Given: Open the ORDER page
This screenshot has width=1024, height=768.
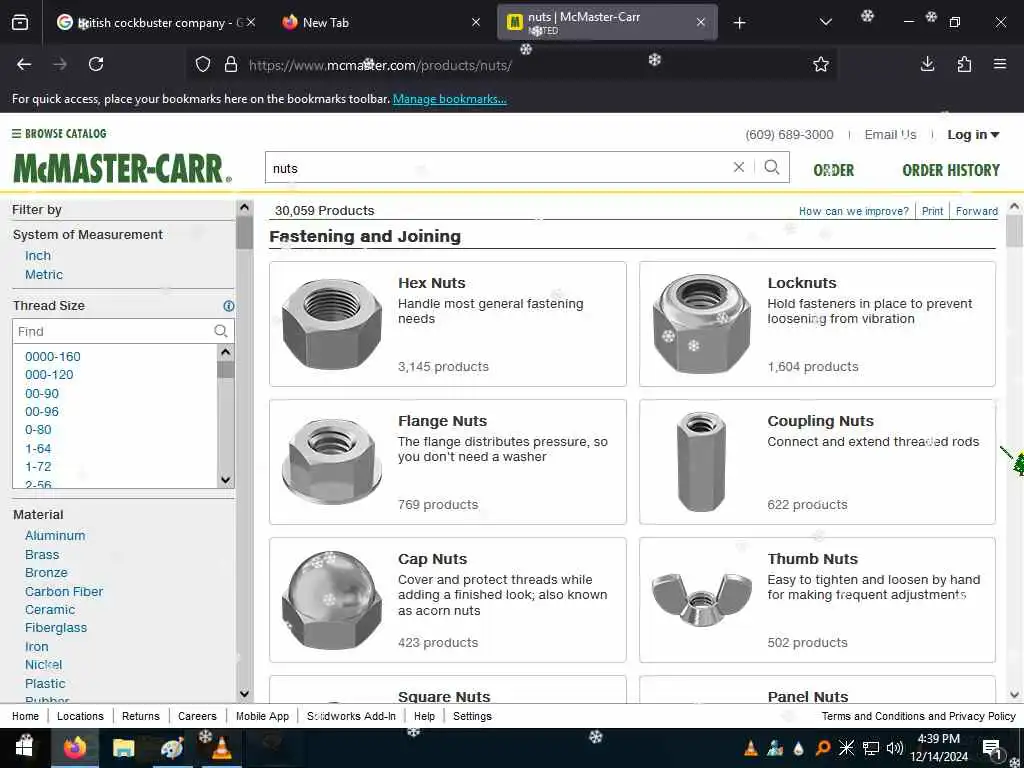Looking at the screenshot, I should point(833,170).
